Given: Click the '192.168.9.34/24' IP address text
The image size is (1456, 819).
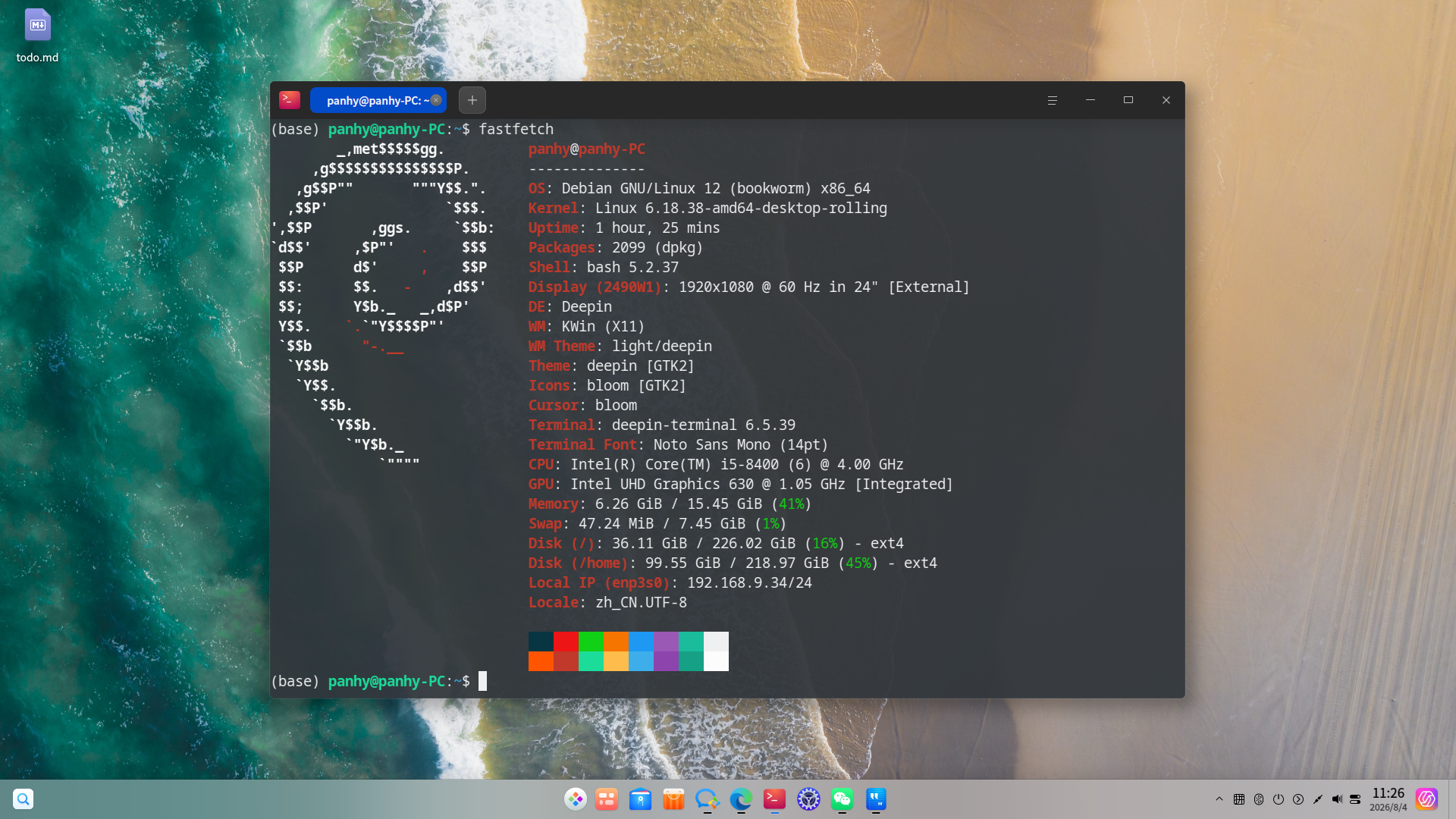Looking at the screenshot, I should point(749,582).
